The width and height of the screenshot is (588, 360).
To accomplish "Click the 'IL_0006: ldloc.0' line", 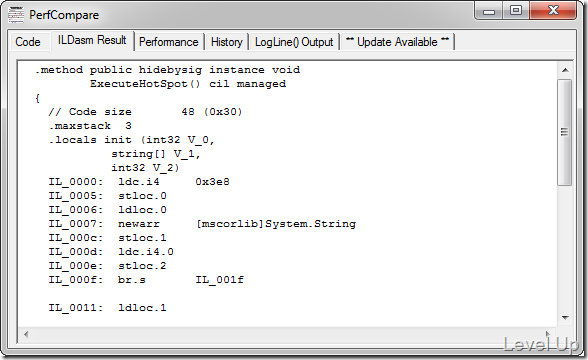I will pyautogui.click(x=108, y=210).
